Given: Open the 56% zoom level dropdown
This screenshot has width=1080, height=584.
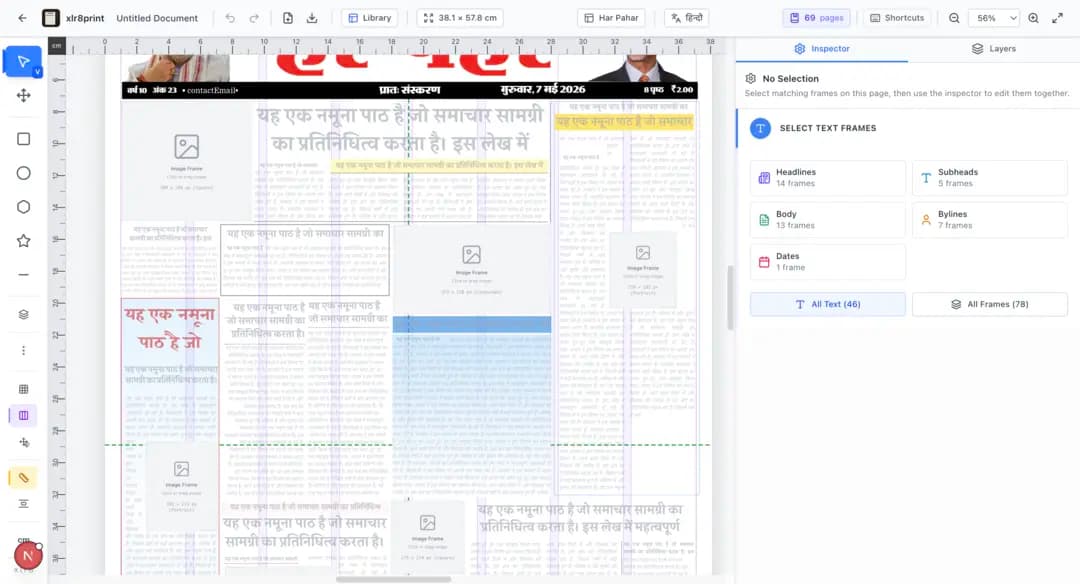Looking at the screenshot, I should click(x=994, y=18).
